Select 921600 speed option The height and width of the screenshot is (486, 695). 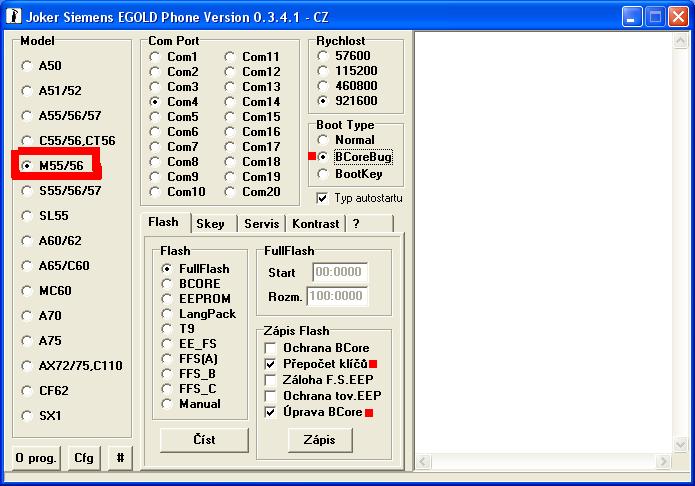[x=323, y=101]
